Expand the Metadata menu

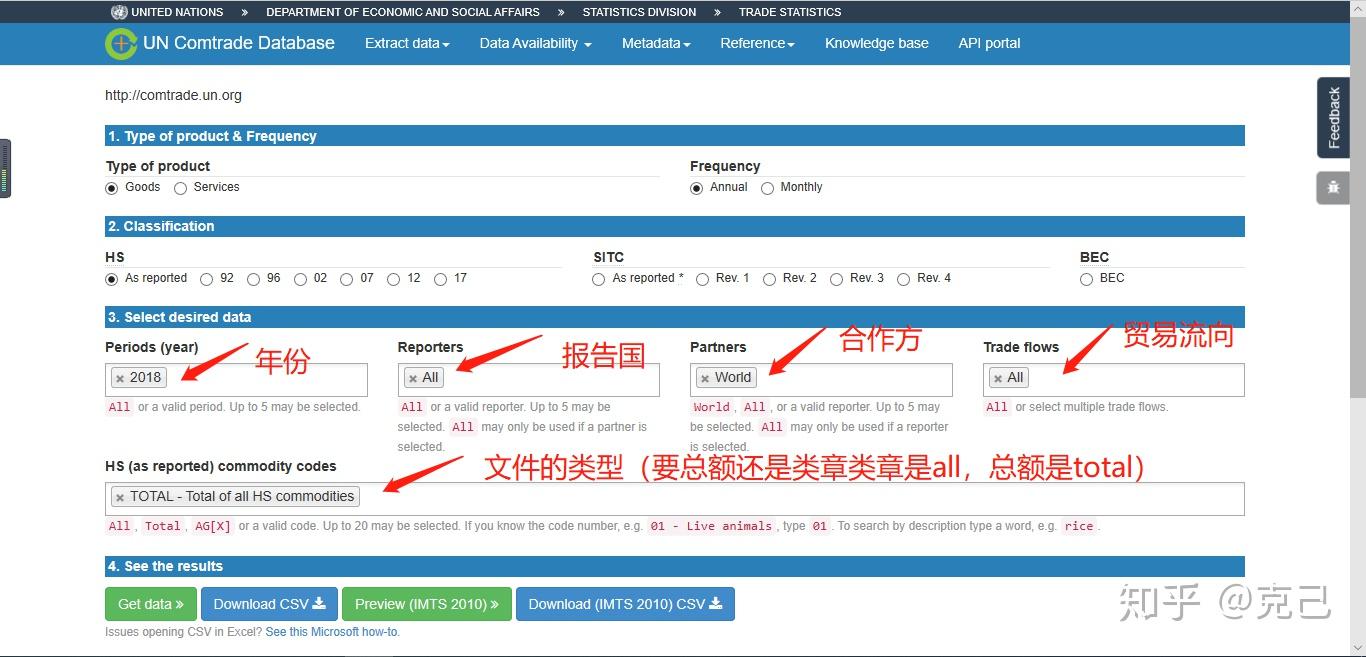coord(655,43)
